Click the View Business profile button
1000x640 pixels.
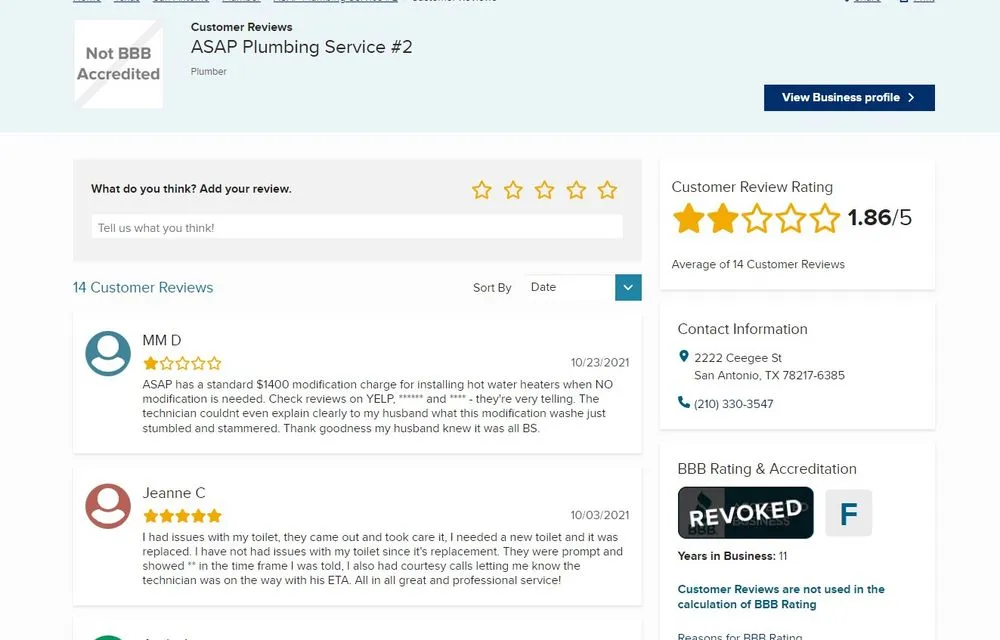click(x=849, y=97)
